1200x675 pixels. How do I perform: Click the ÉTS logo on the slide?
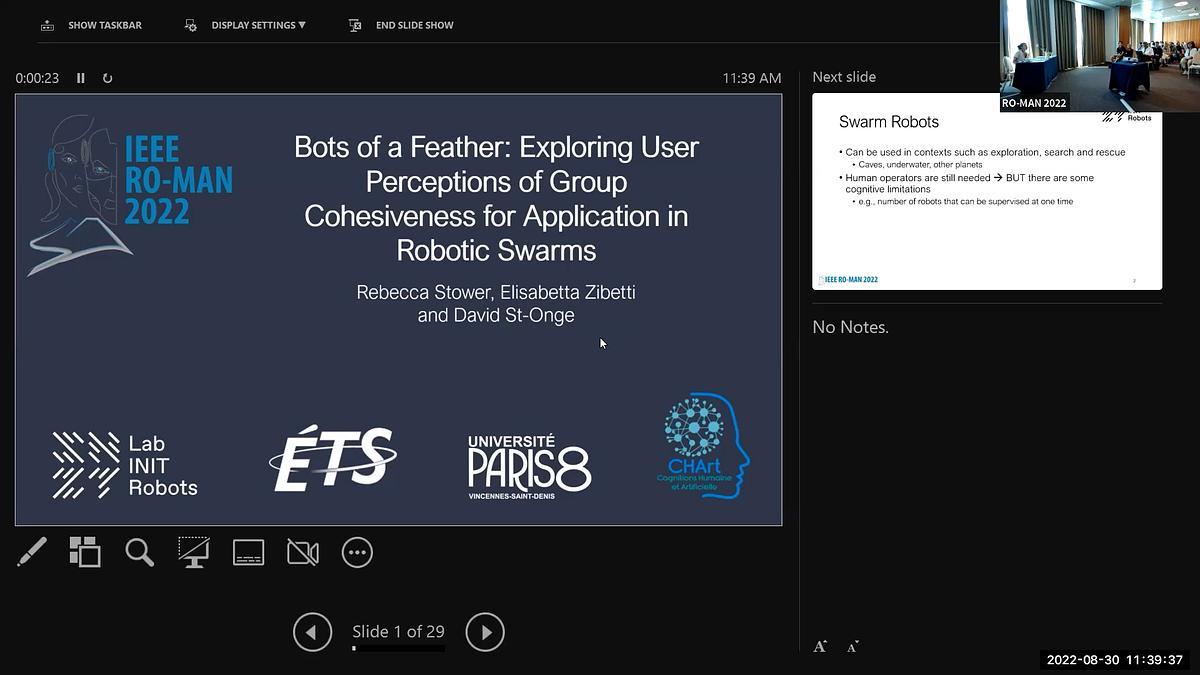point(333,460)
